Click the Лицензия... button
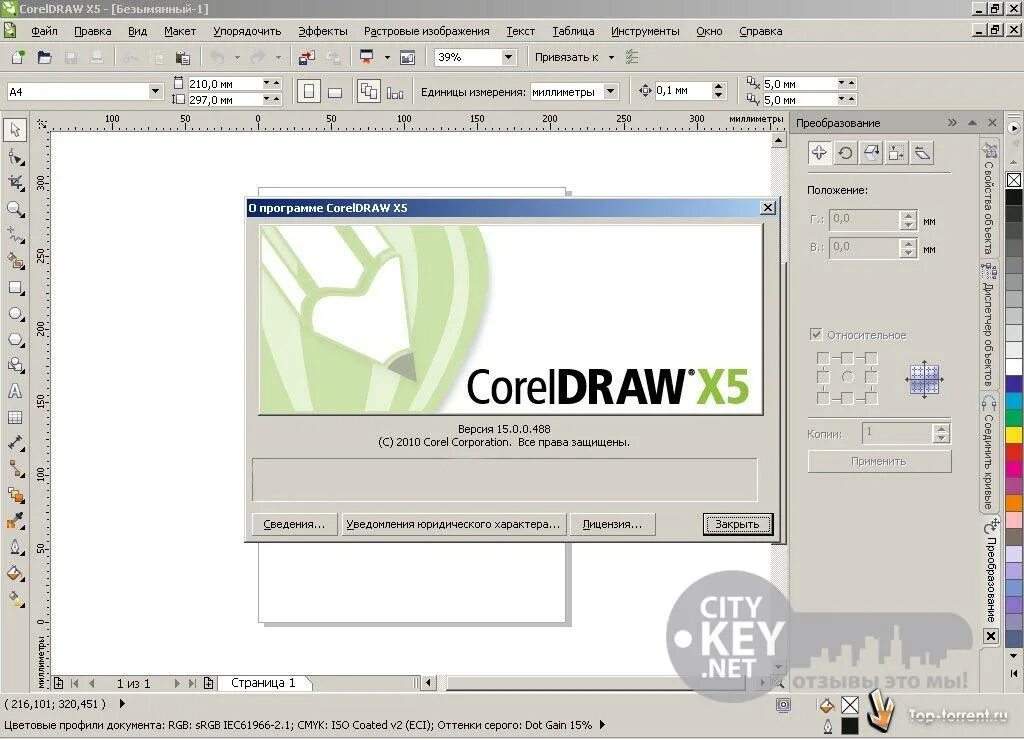Image resolution: width=1024 pixels, height=740 pixels. click(x=612, y=524)
